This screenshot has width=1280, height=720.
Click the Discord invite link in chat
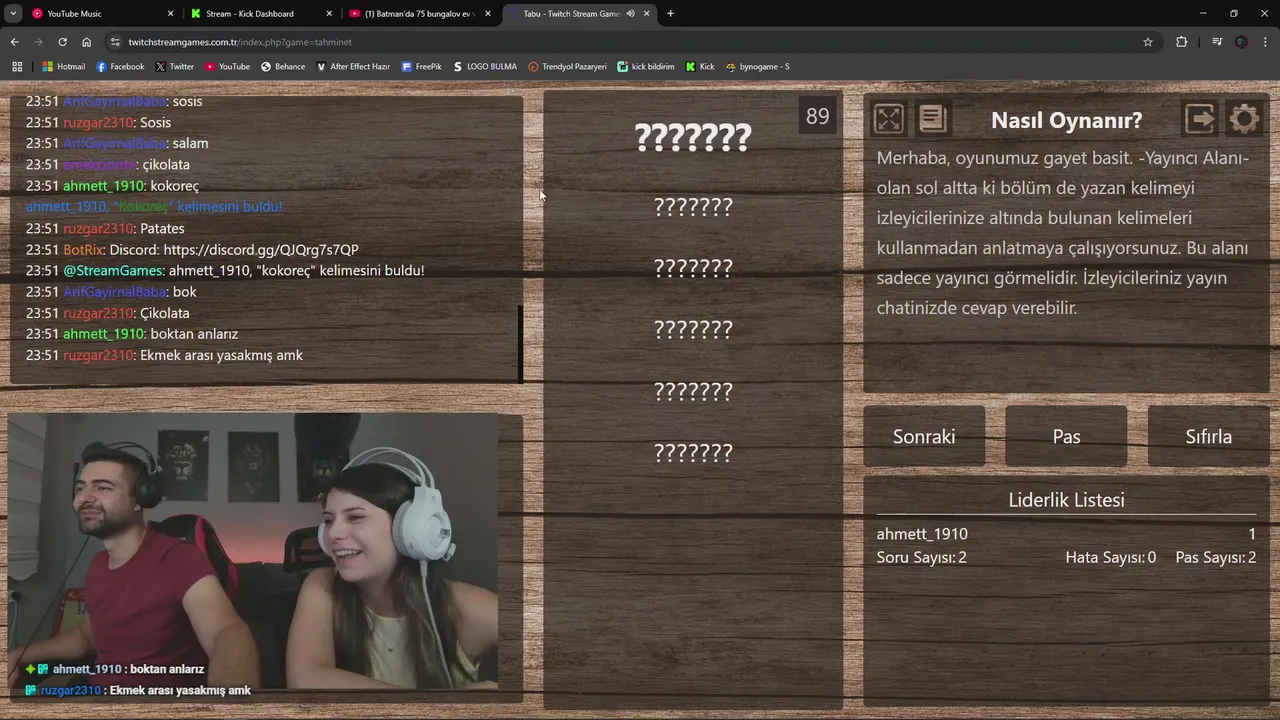tap(261, 250)
